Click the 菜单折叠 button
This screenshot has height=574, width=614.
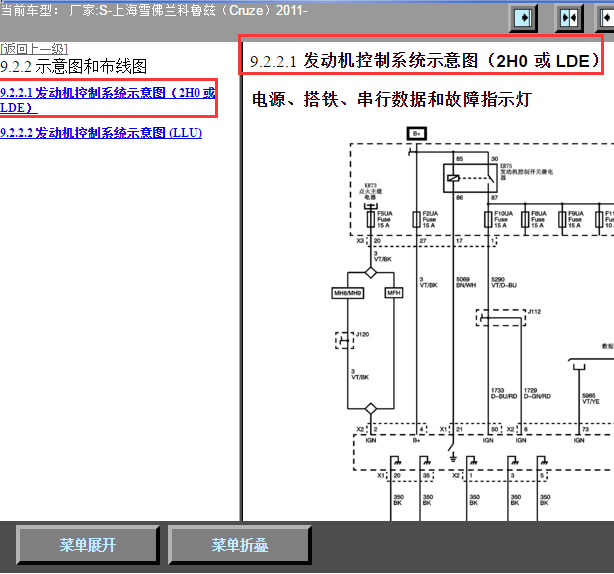(240, 545)
